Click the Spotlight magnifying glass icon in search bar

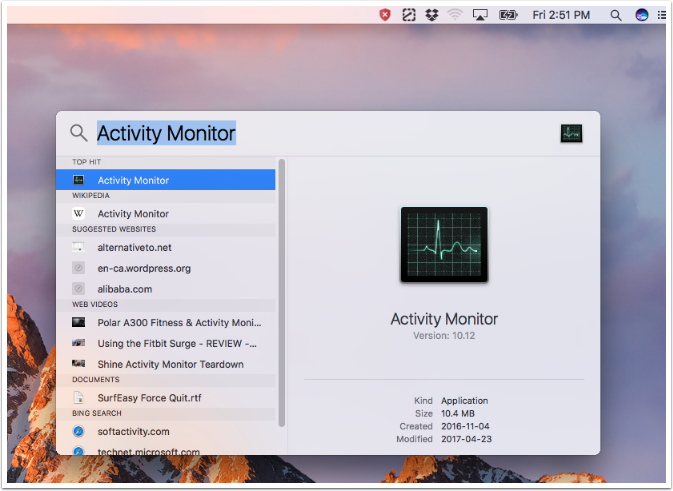click(x=79, y=133)
